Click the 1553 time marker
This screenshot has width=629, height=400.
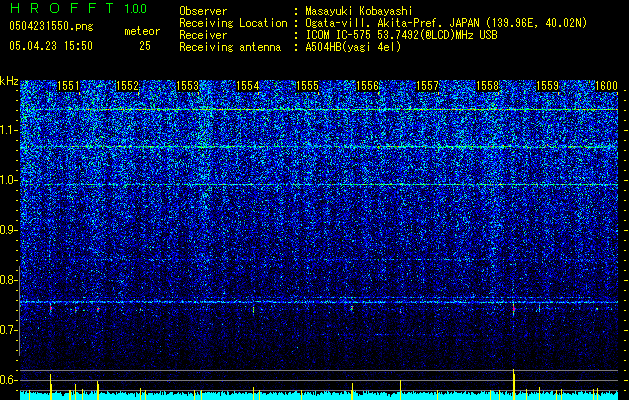[188, 86]
